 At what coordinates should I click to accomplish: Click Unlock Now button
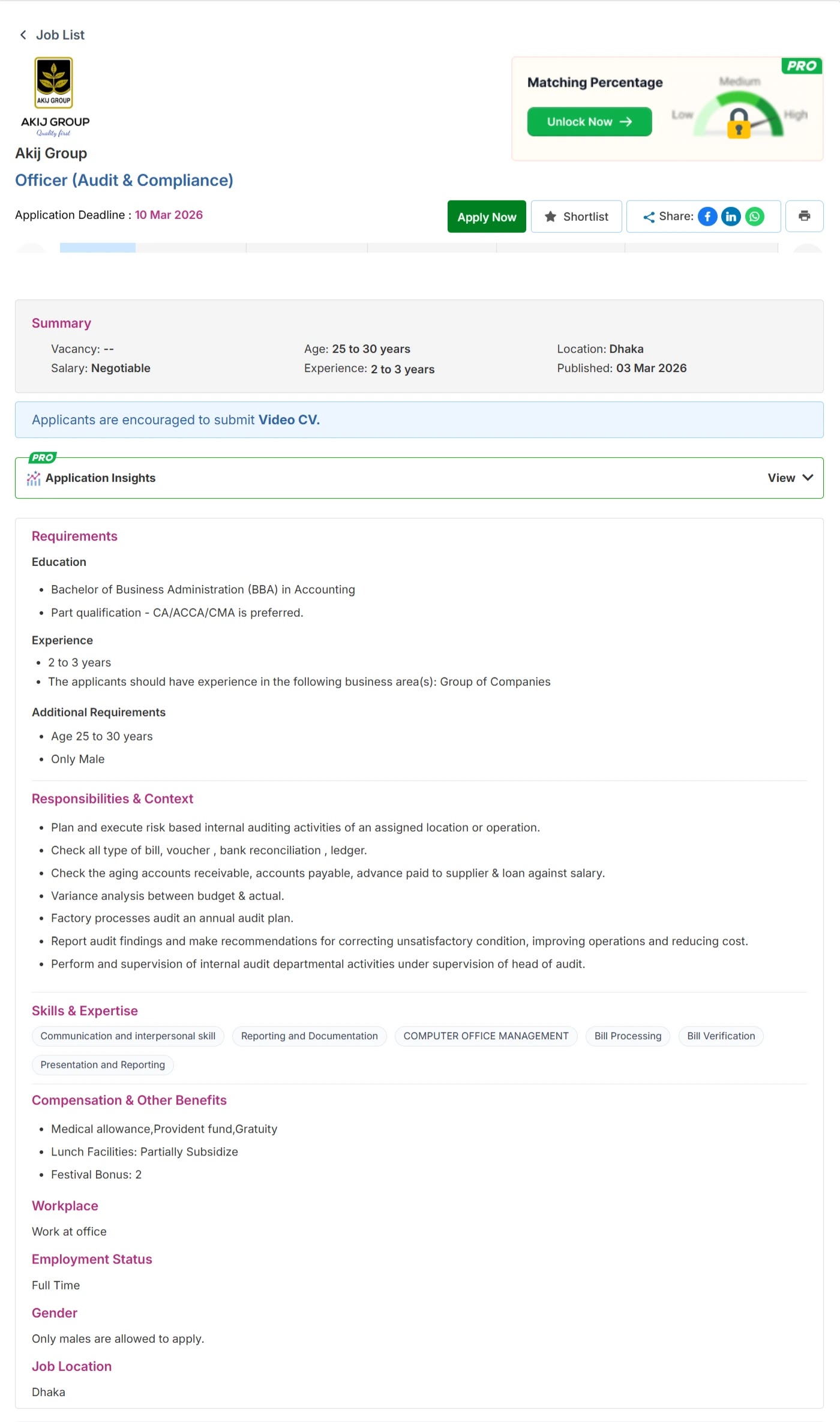pos(589,122)
